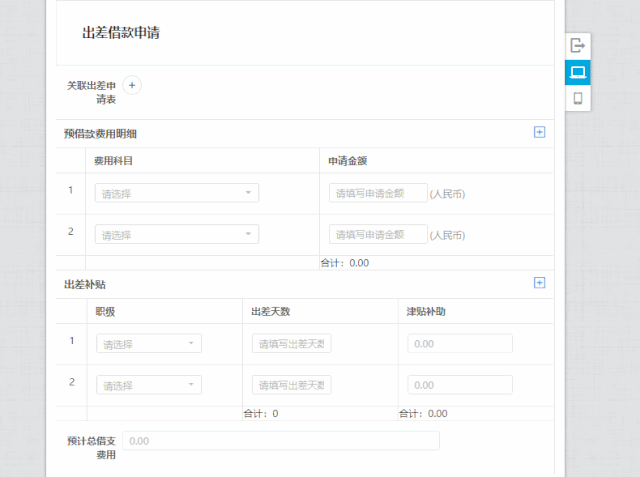This screenshot has width=640, height=477.
Task: Expand 职级 dropdown in row 2
Action: coord(149,385)
